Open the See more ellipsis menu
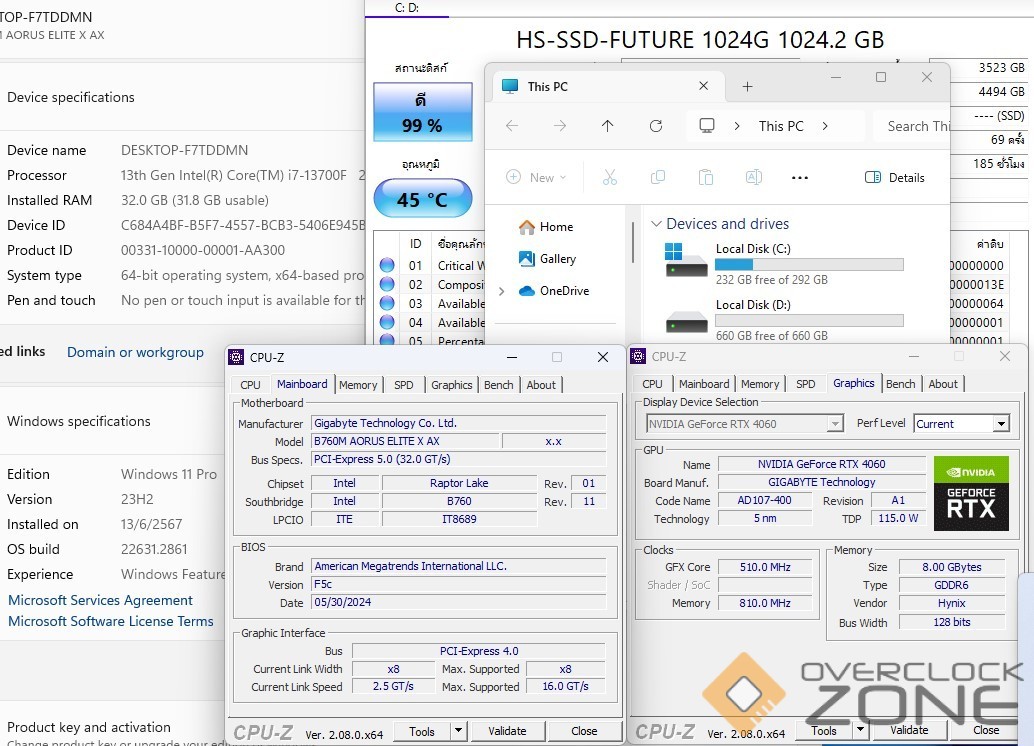1034x746 pixels. [x=799, y=177]
